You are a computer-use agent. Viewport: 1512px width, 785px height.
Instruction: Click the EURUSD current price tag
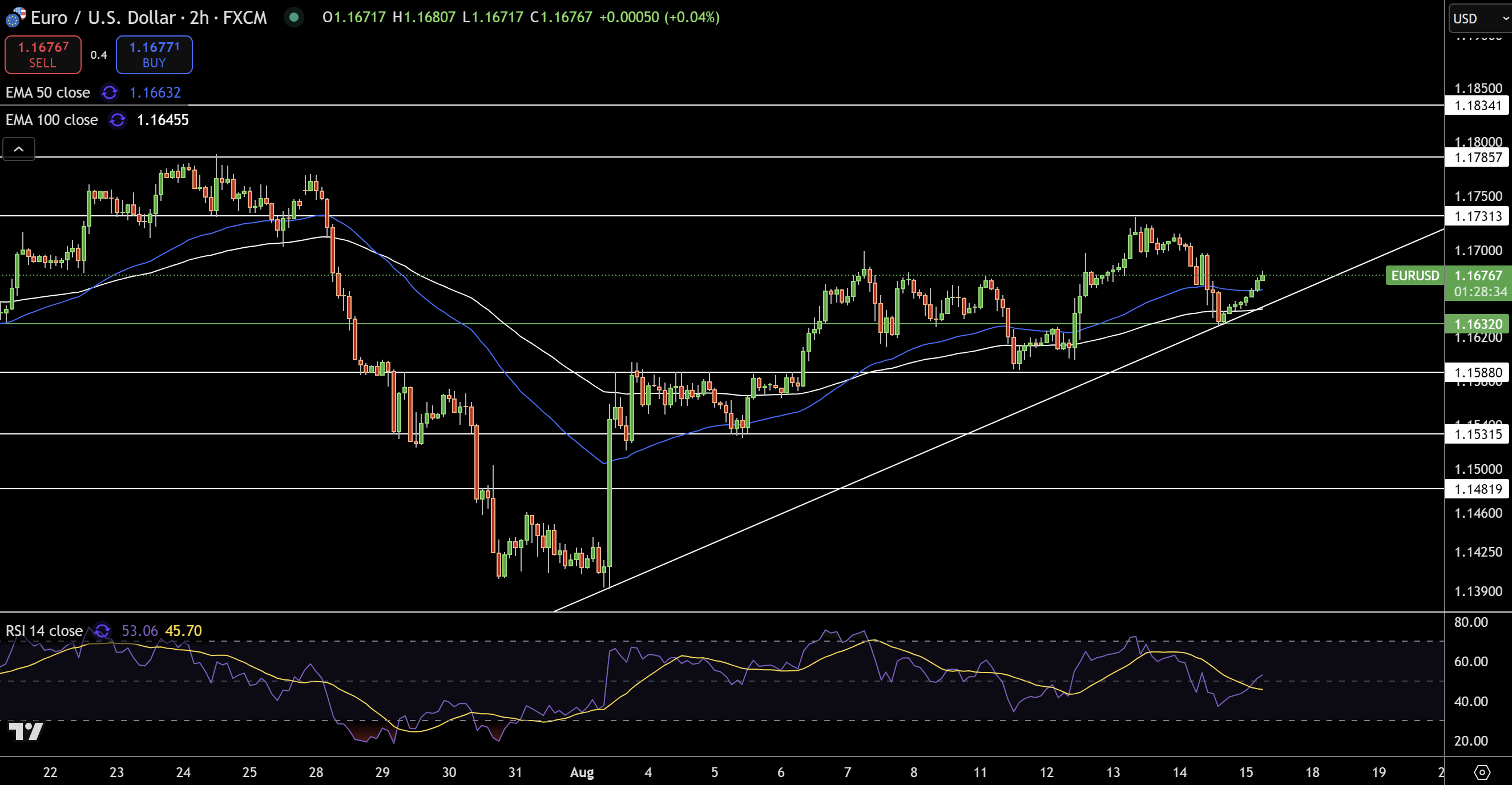(1414, 275)
